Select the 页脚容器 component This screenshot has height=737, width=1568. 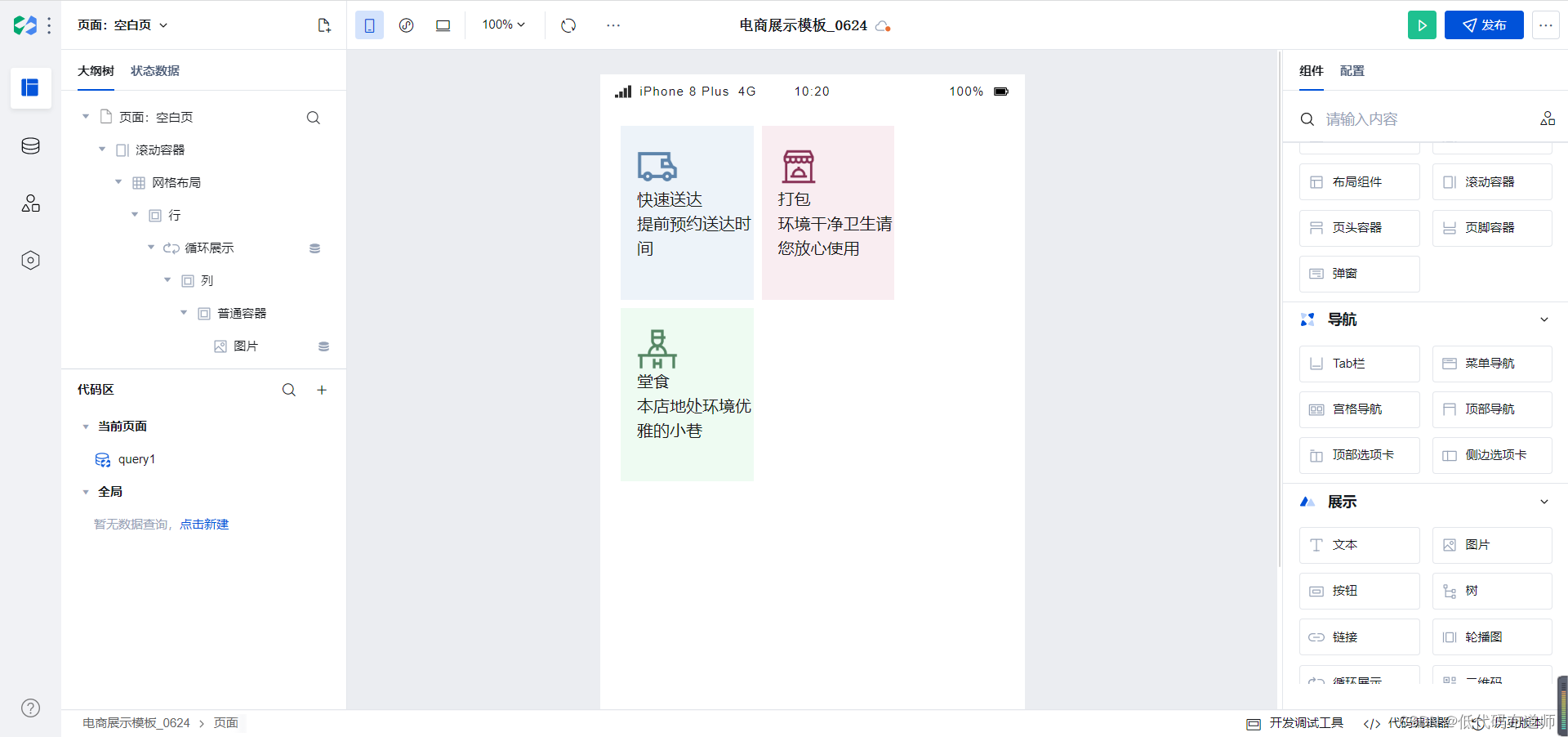click(1492, 228)
